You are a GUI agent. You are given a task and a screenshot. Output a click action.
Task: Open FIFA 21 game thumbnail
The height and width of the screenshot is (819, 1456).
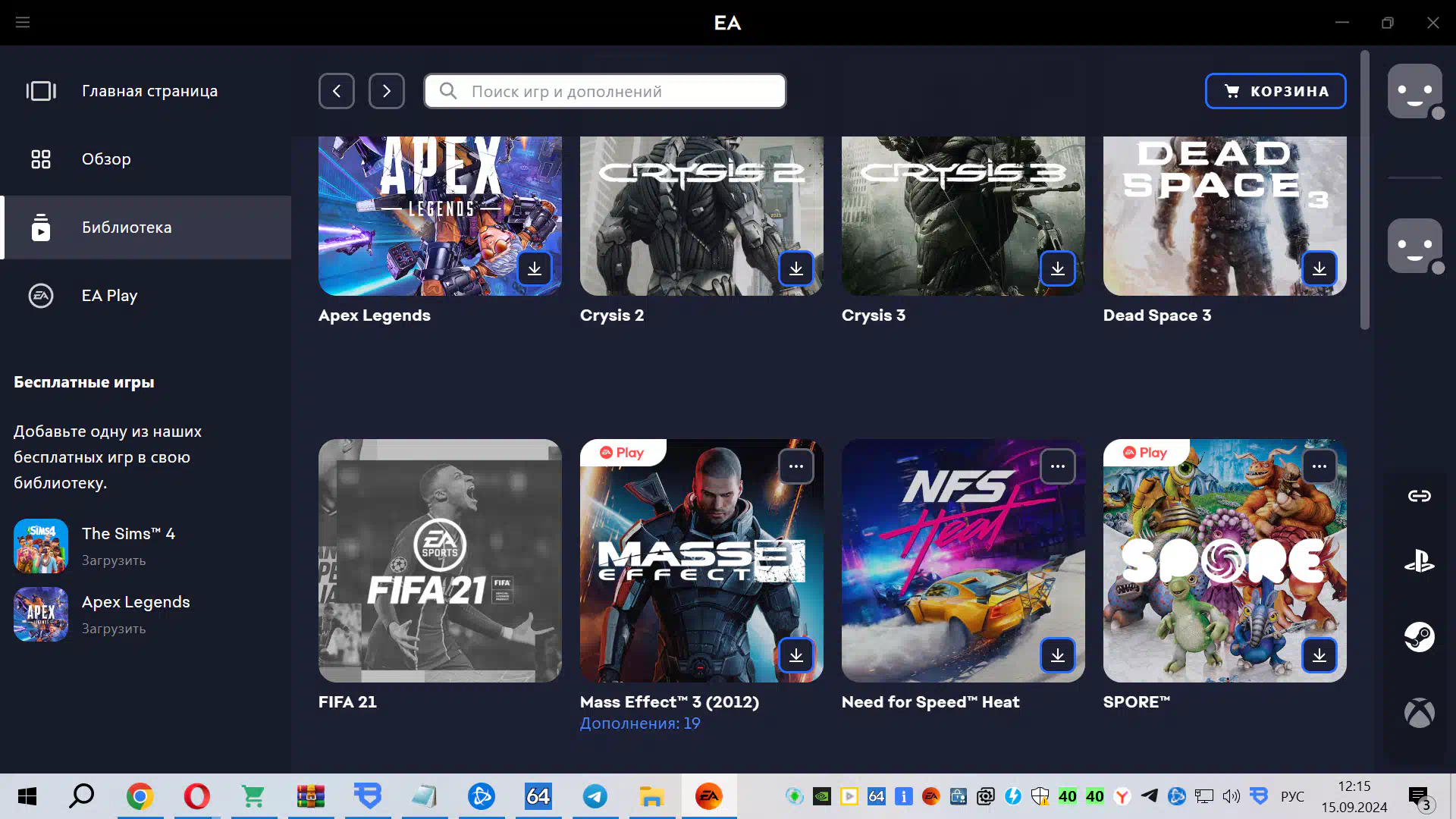tap(440, 560)
